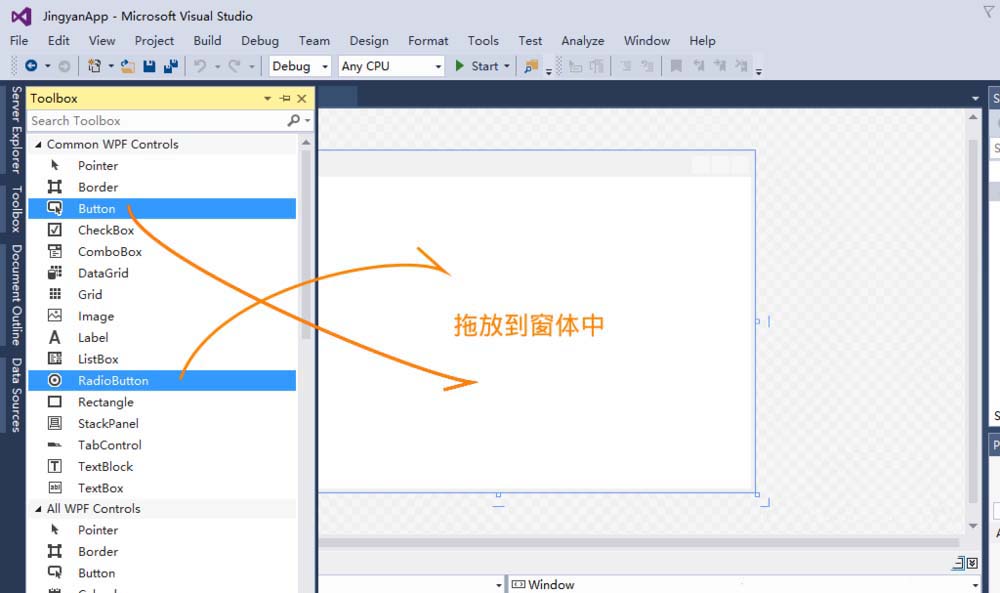Select the RadioButton control in Toolbox
The image size is (1000, 593).
(x=162, y=380)
